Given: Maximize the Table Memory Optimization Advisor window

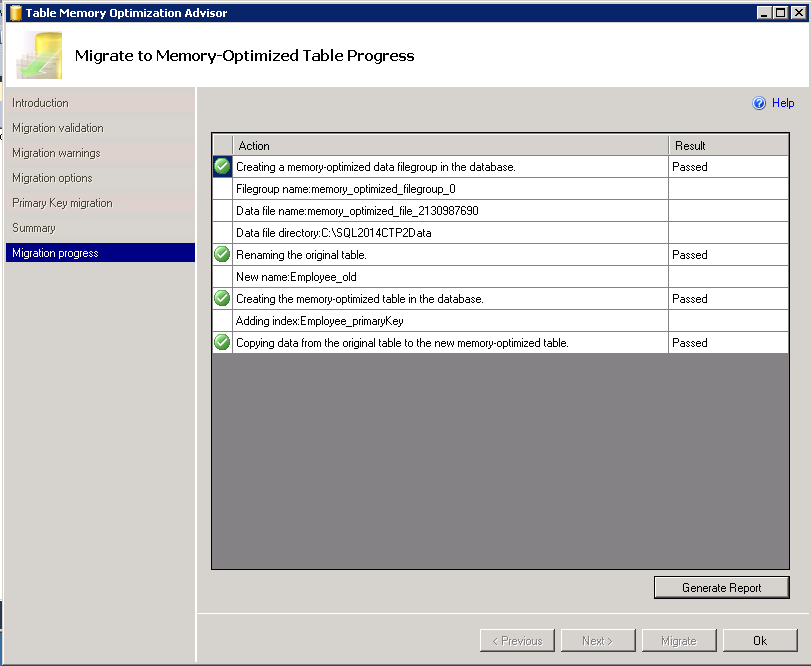Looking at the screenshot, I should click(780, 13).
